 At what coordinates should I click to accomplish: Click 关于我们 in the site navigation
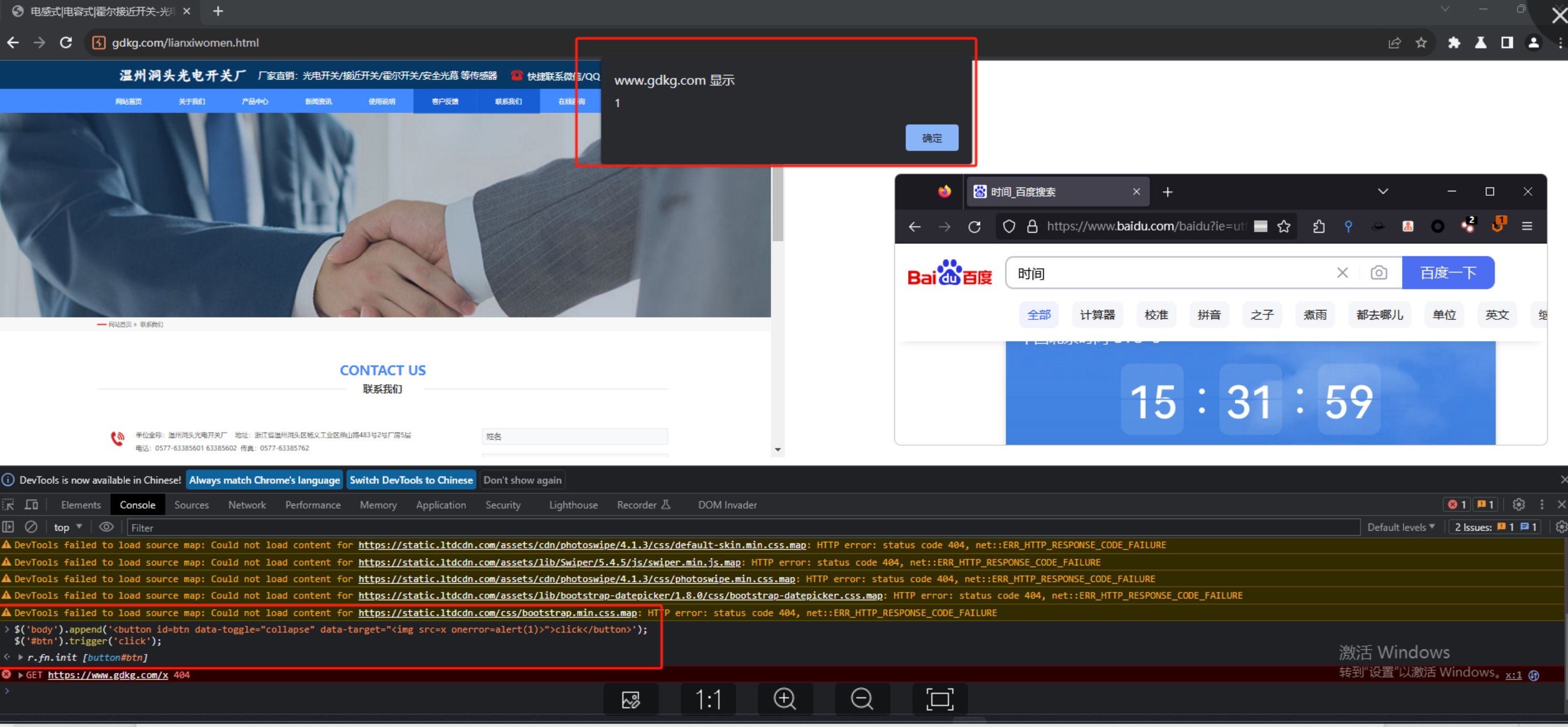pyautogui.click(x=192, y=101)
